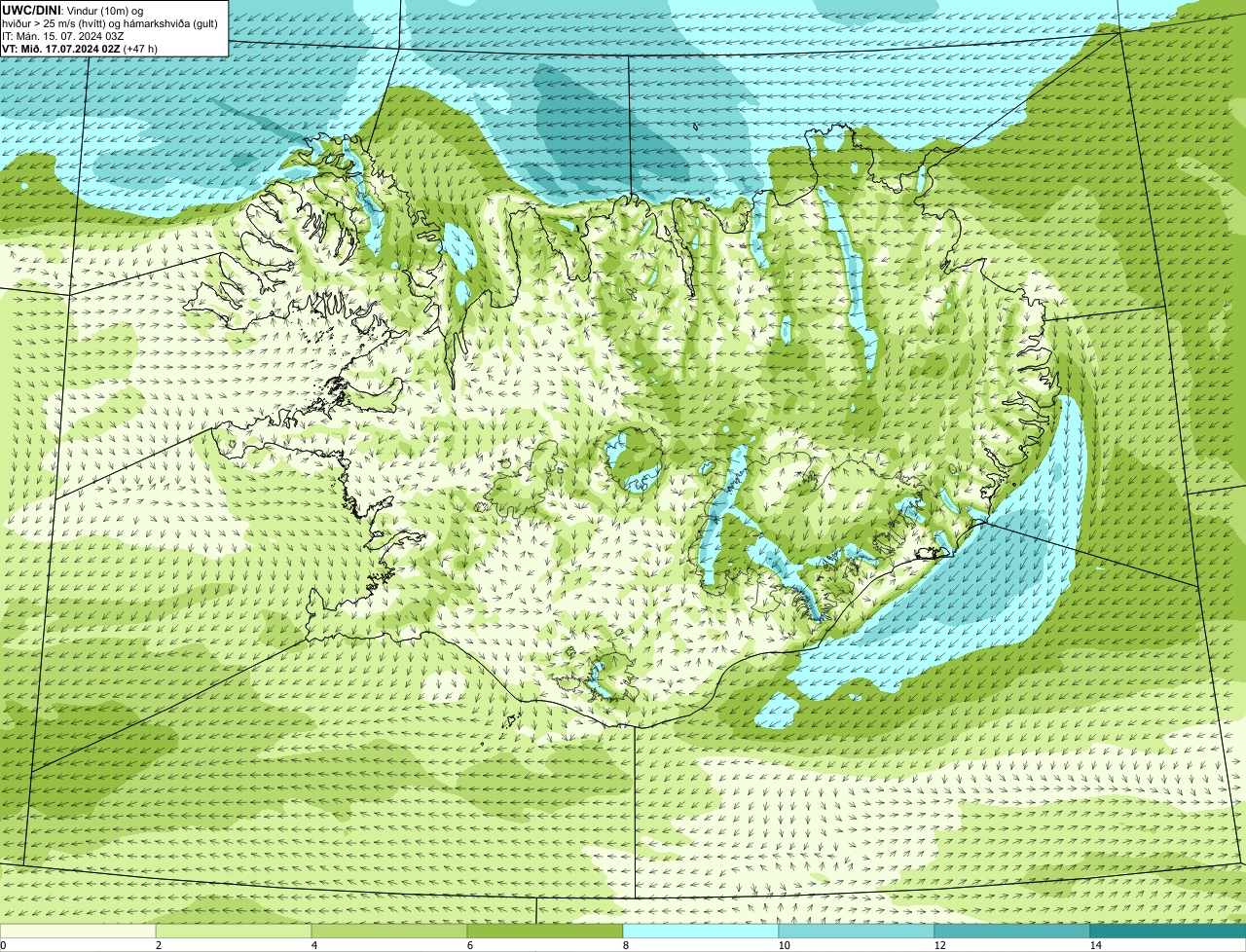Click the '12' scale label
This screenshot has width=1246, height=952.
939,945
